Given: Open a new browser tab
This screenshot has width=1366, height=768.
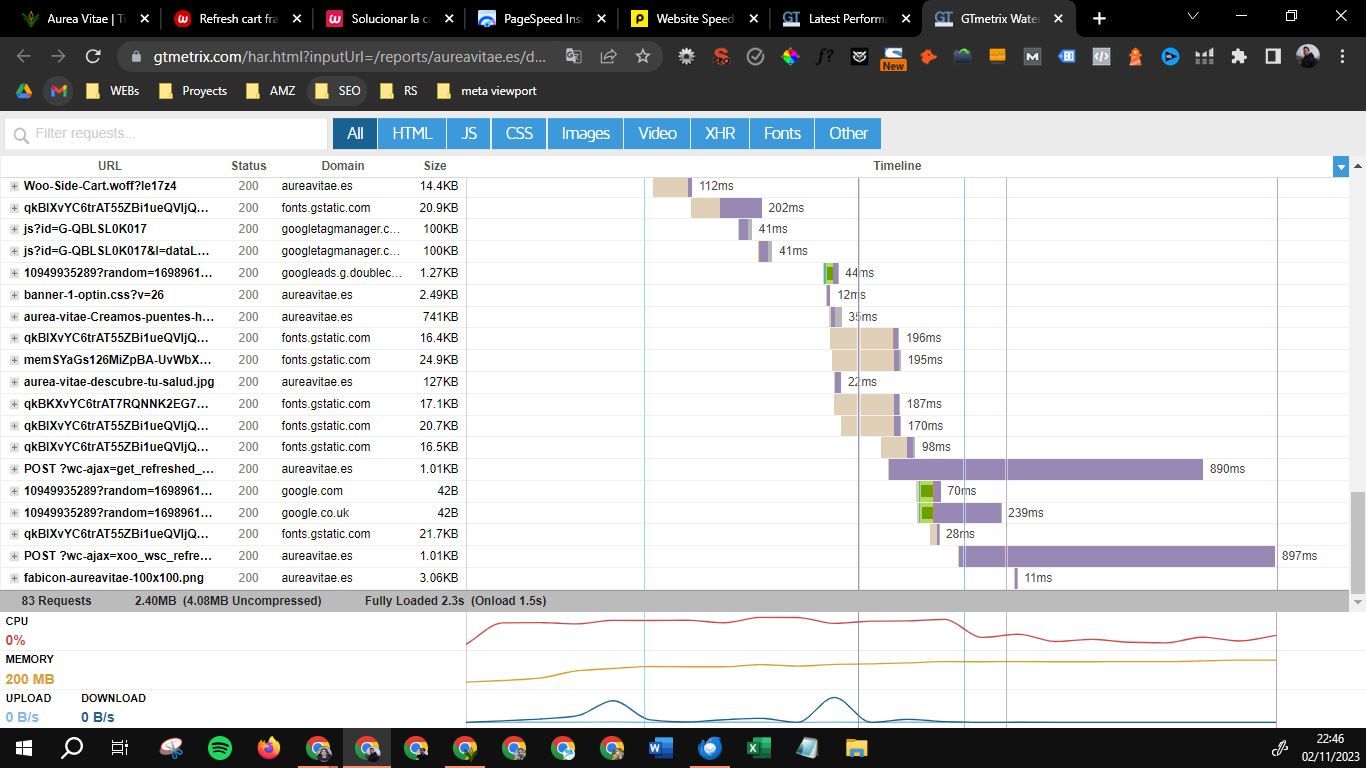Looking at the screenshot, I should [x=1099, y=18].
